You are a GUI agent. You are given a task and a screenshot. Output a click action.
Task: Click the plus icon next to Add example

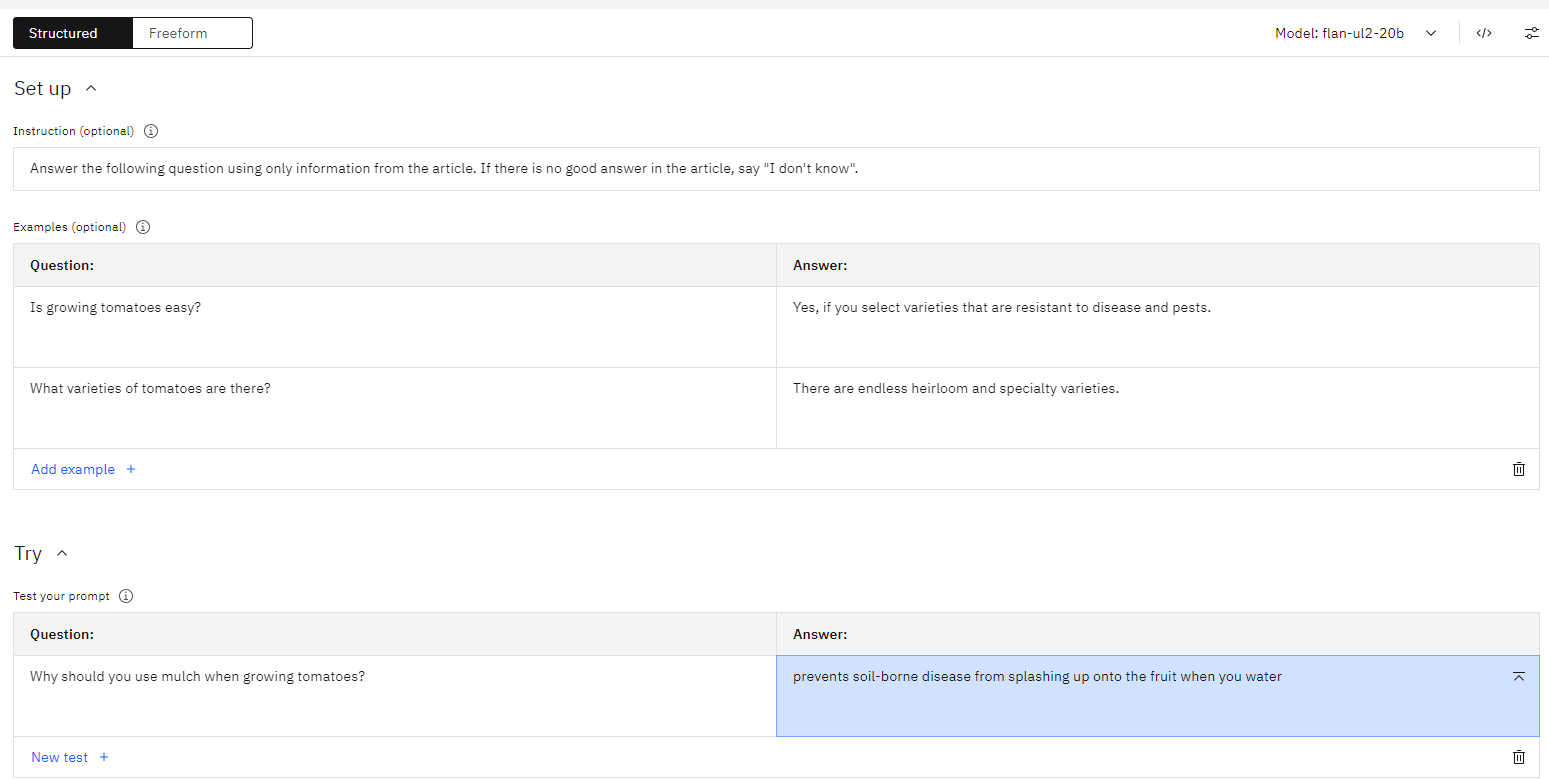(x=131, y=469)
